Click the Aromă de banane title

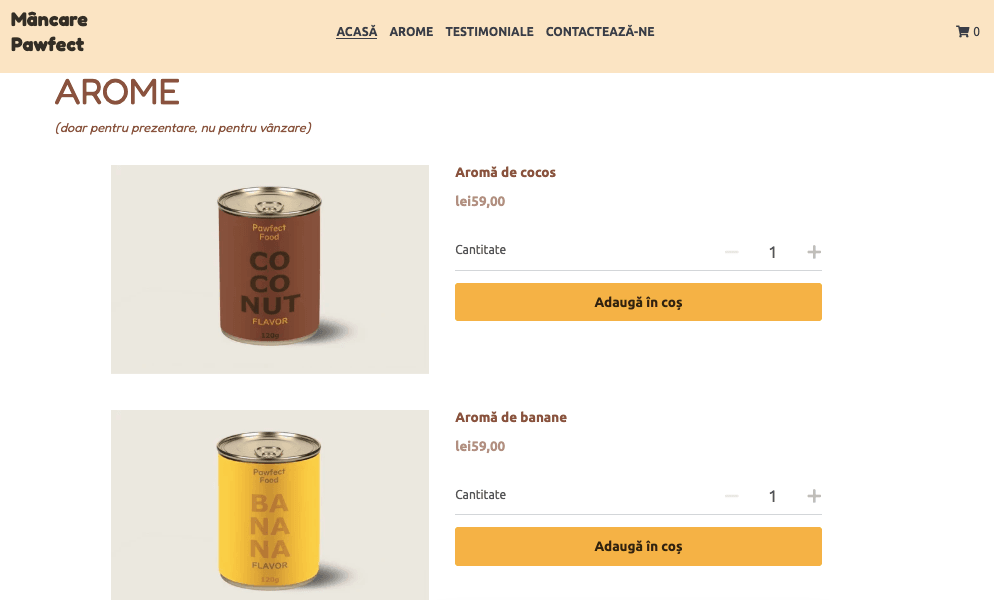(x=511, y=418)
